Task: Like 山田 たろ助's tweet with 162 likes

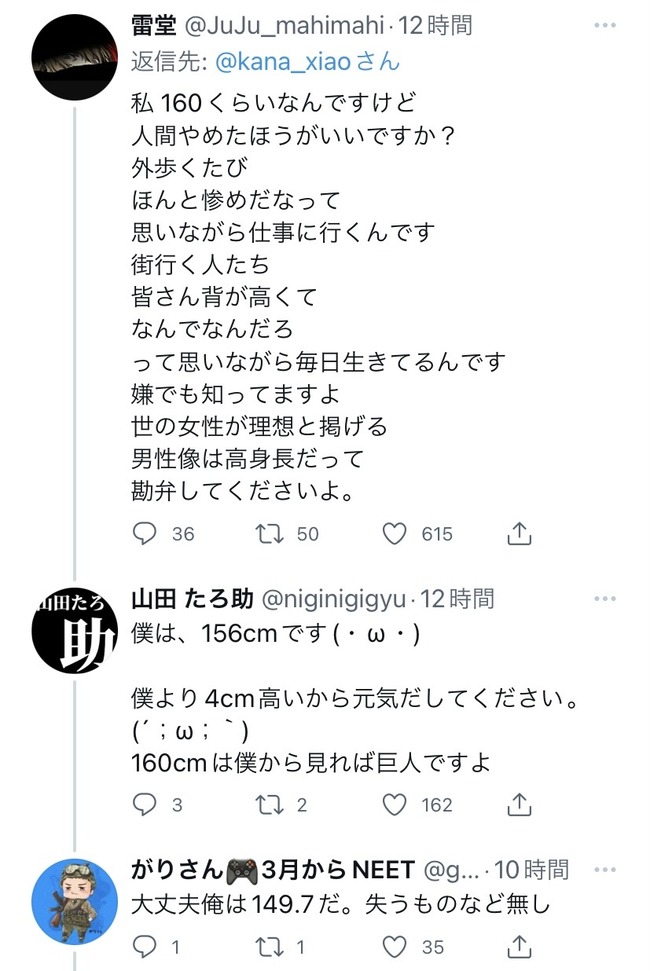Action: 394,804
